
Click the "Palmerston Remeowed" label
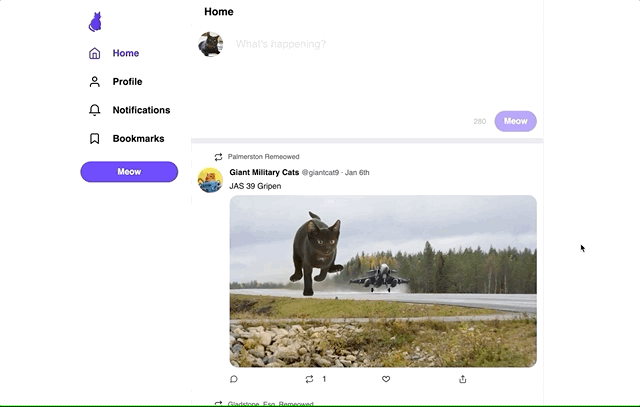(263, 157)
